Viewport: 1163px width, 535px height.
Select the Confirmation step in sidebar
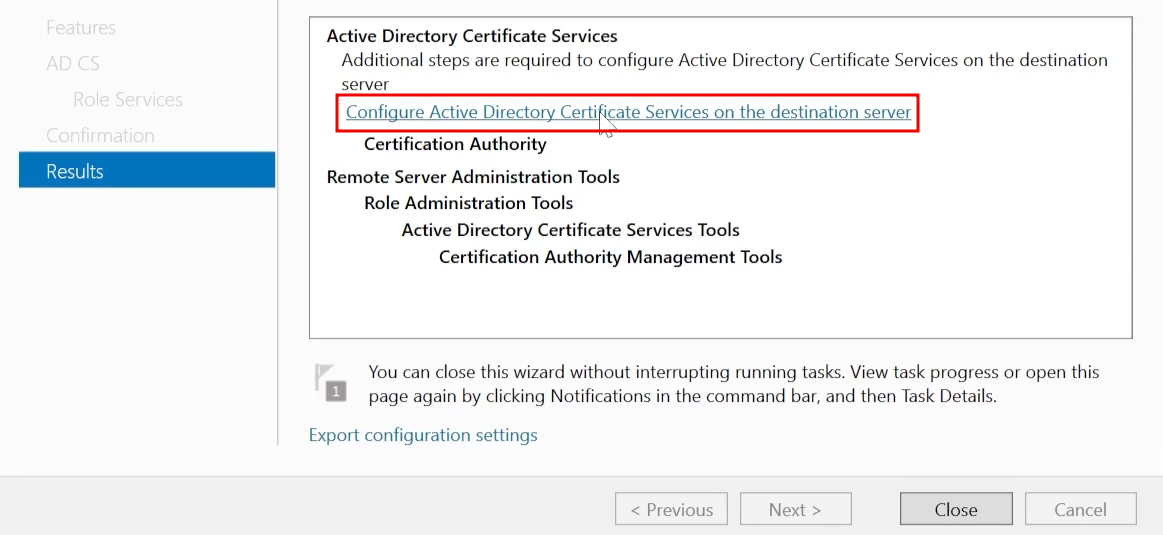pyautogui.click(x=100, y=135)
